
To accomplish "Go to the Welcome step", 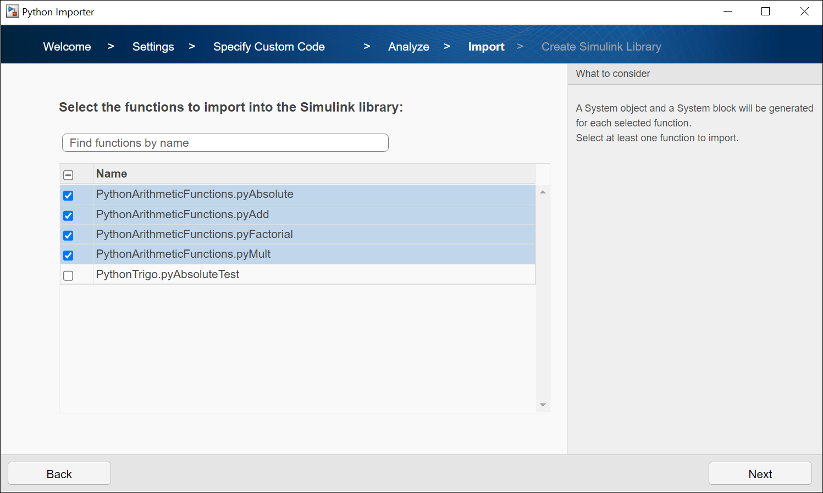I will 67,47.
